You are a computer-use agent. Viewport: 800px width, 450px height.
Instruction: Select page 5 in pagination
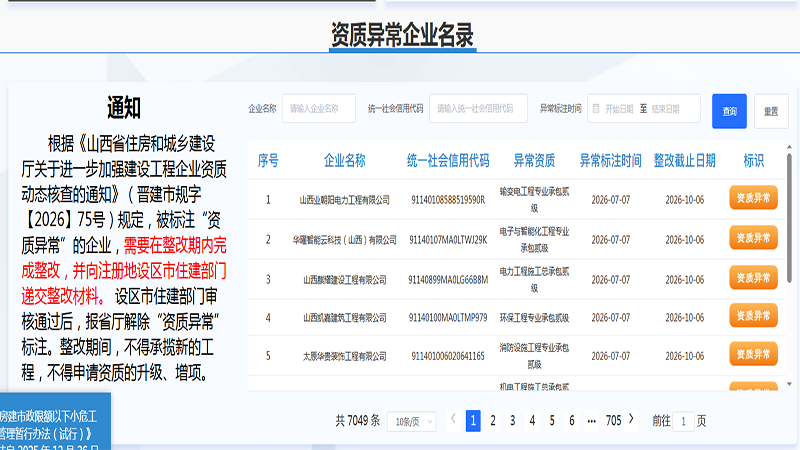point(552,421)
